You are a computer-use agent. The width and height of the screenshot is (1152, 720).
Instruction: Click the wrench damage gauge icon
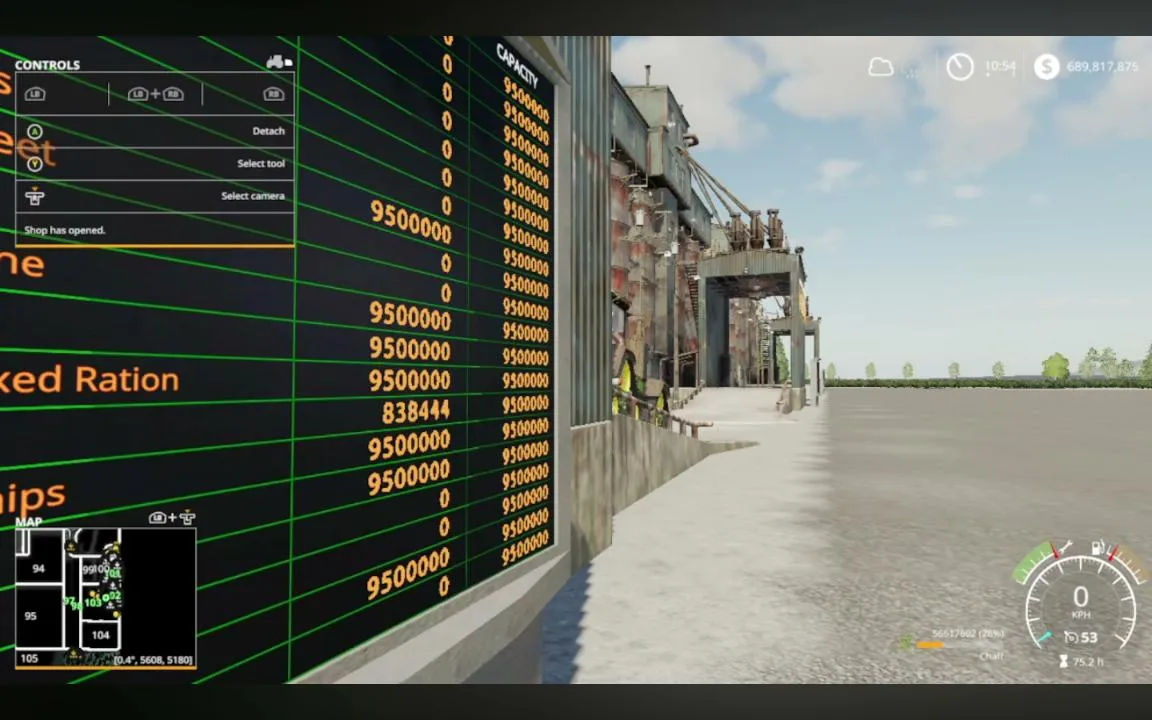point(1065,547)
